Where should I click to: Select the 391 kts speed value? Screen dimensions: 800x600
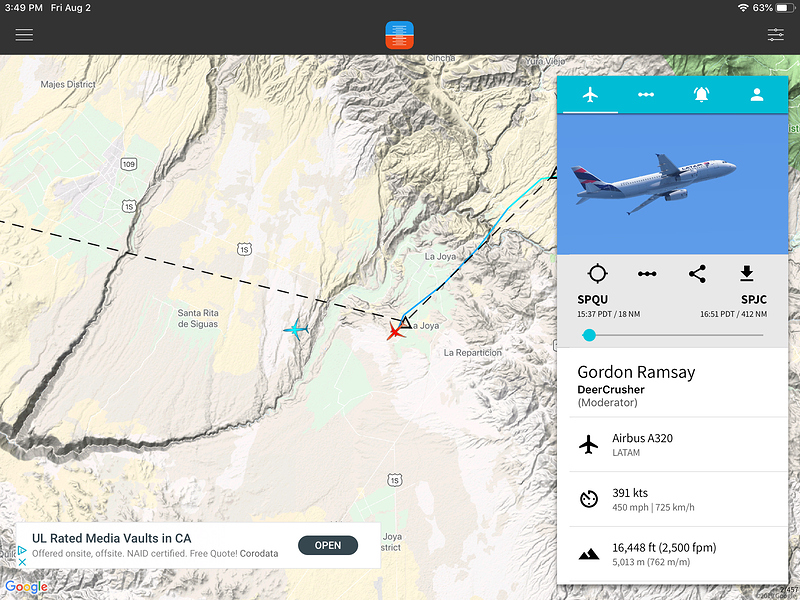630,493
